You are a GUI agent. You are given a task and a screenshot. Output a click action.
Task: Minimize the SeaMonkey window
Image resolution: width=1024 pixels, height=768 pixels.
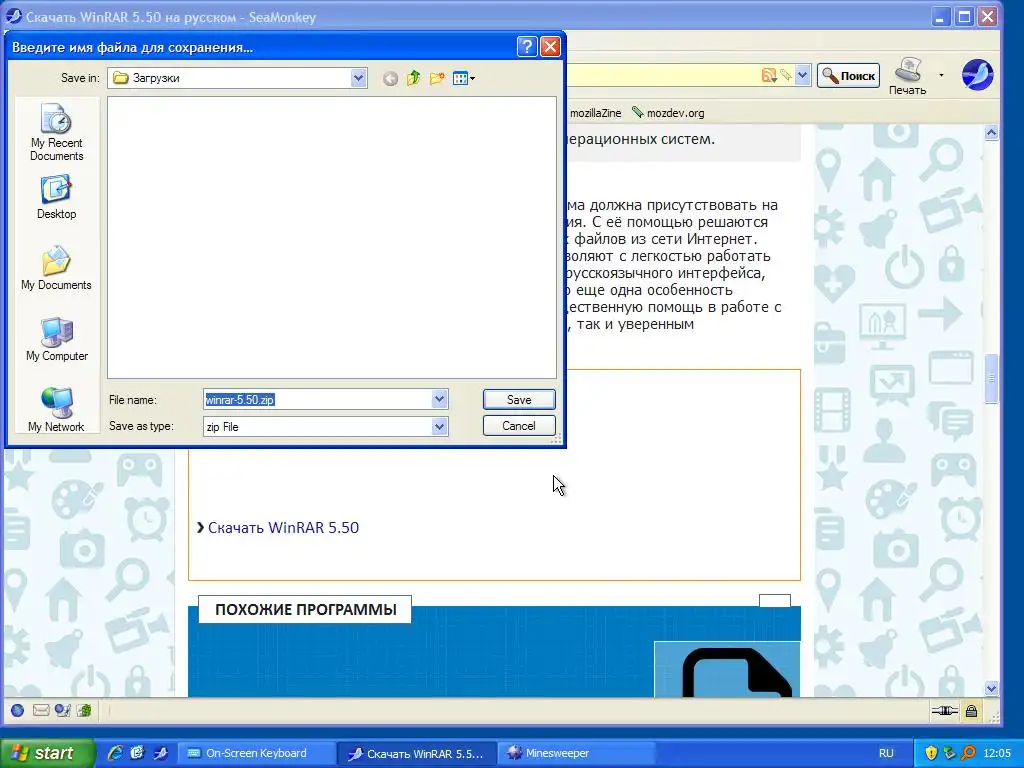940,17
